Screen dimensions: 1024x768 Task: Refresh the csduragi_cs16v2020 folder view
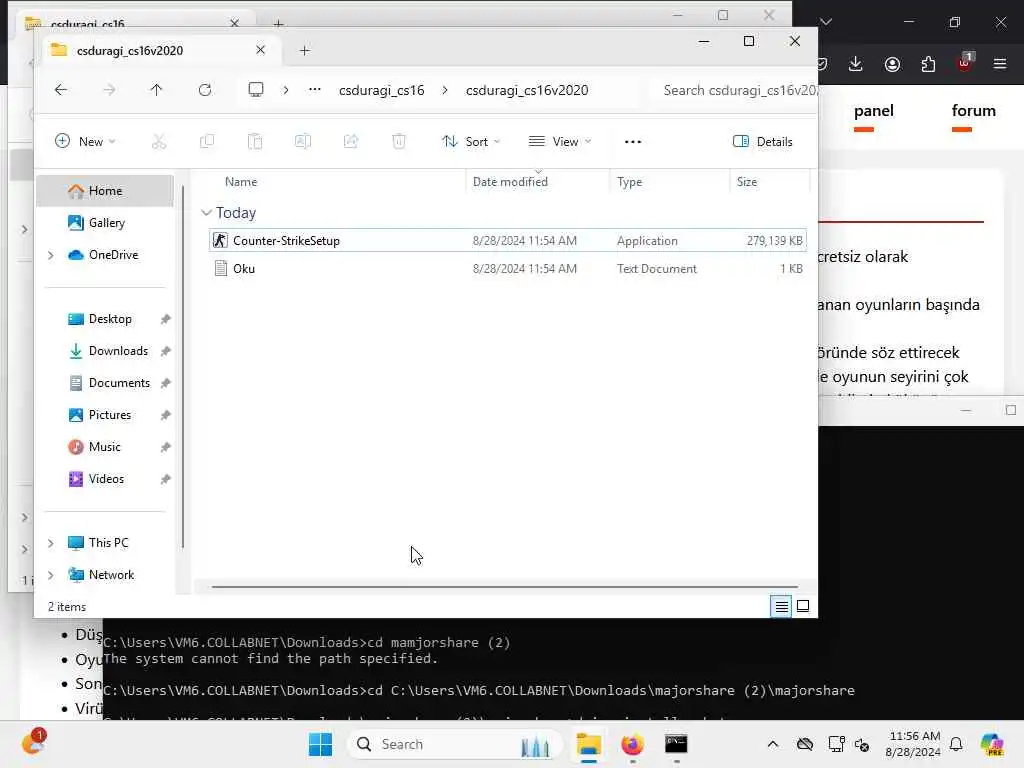[x=205, y=90]
